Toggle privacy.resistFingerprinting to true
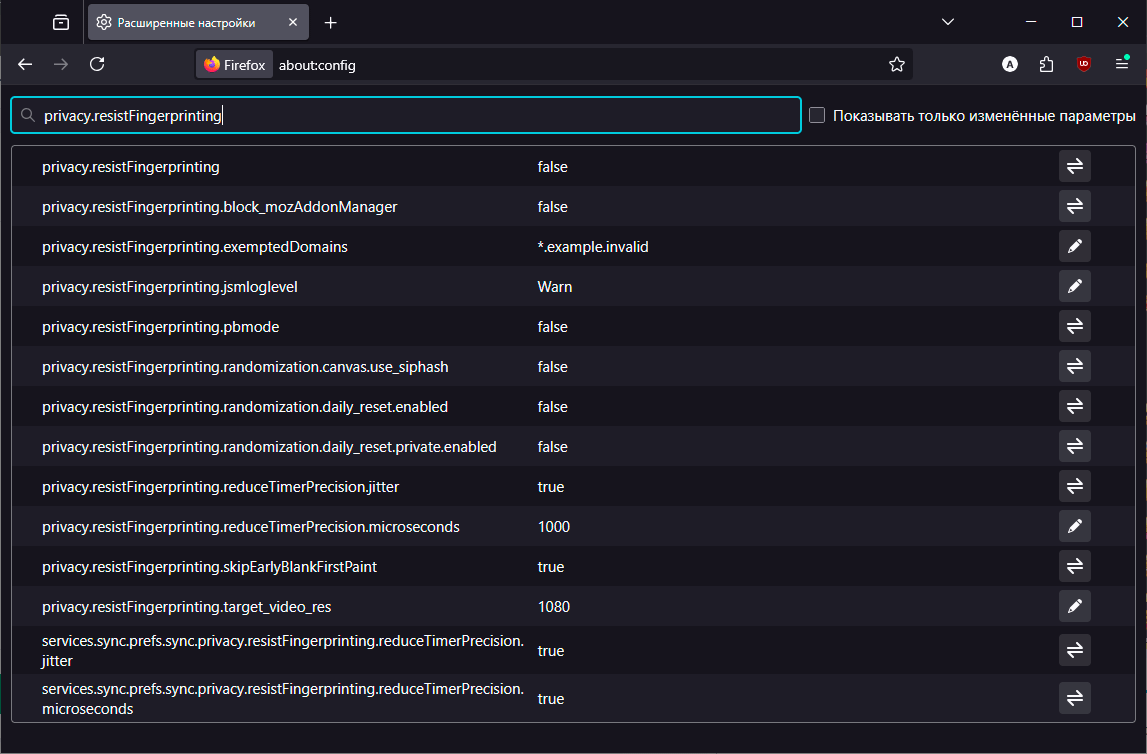Screen dimensions: 1147x754 [1074, 166]
